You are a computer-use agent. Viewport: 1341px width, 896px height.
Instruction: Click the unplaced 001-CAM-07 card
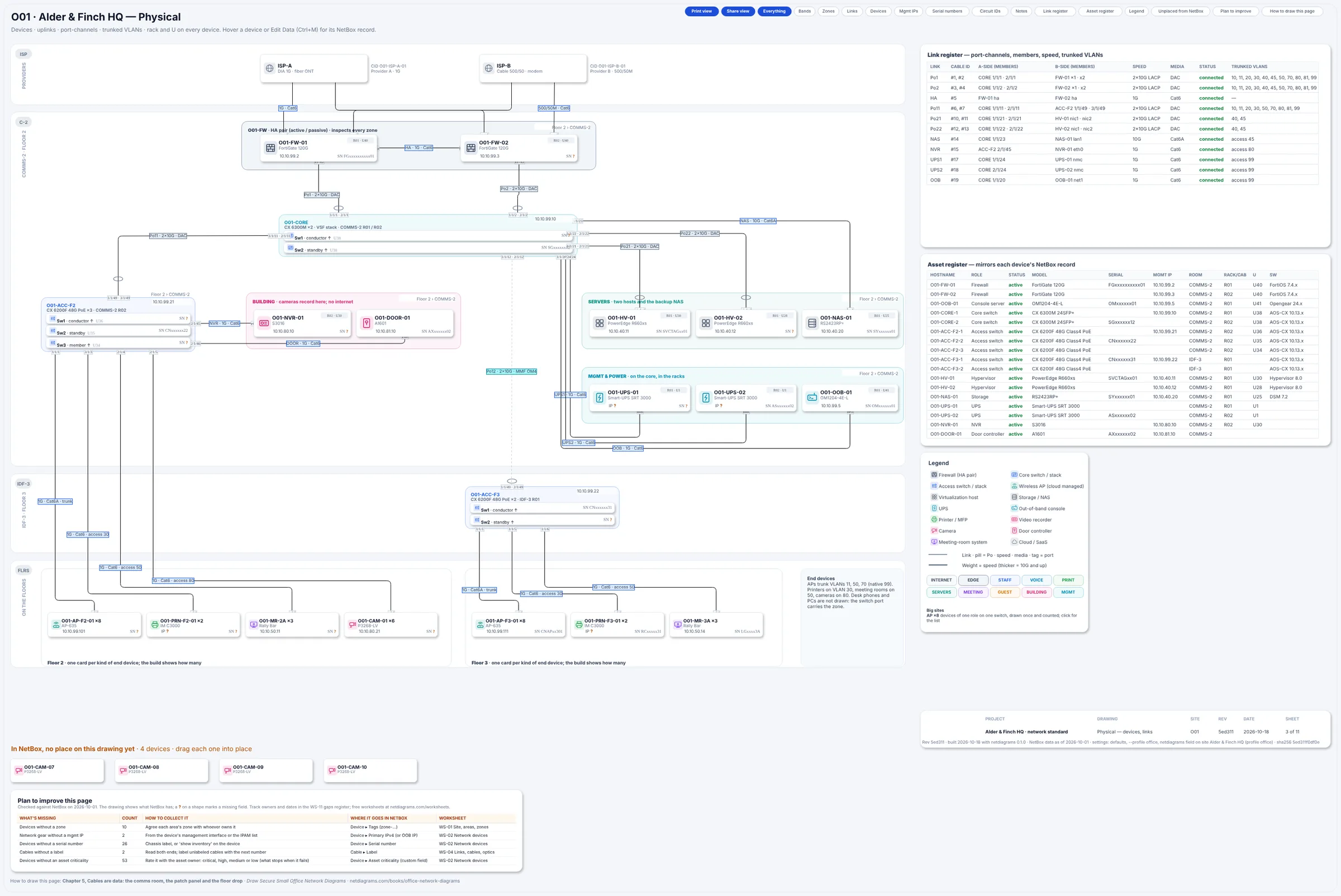click(57, 770)
